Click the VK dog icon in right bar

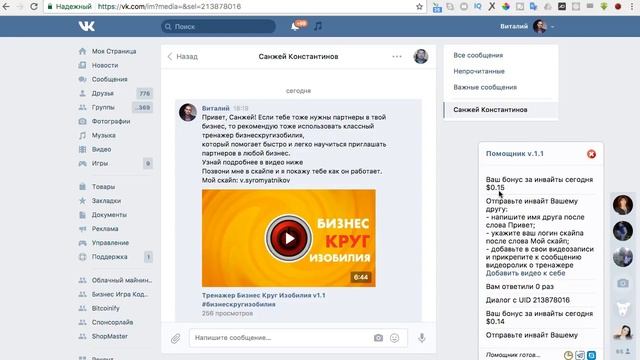pyautogui.click(x=622, y=309)
